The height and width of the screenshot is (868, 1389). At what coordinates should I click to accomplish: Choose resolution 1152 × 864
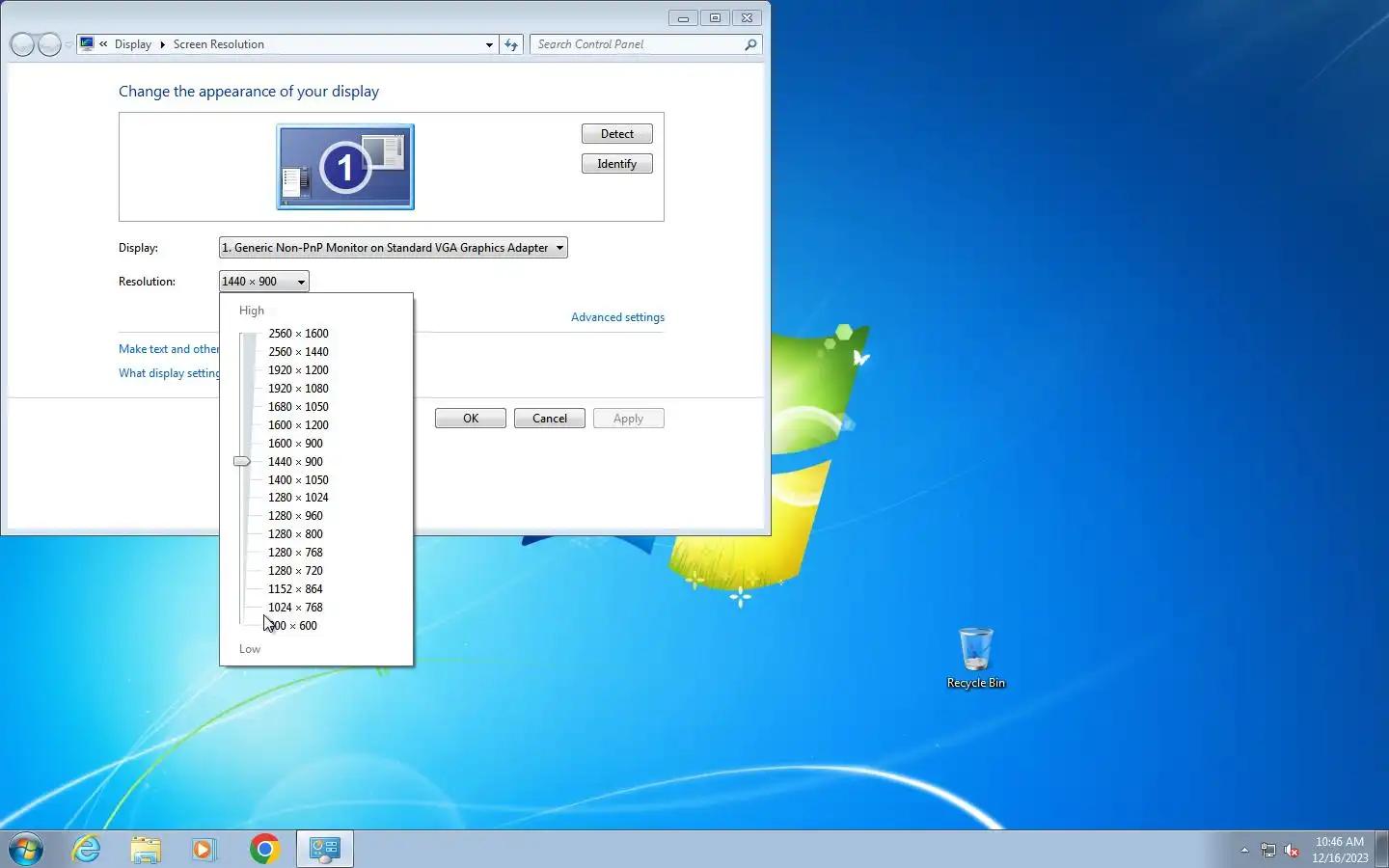[295, 589]
